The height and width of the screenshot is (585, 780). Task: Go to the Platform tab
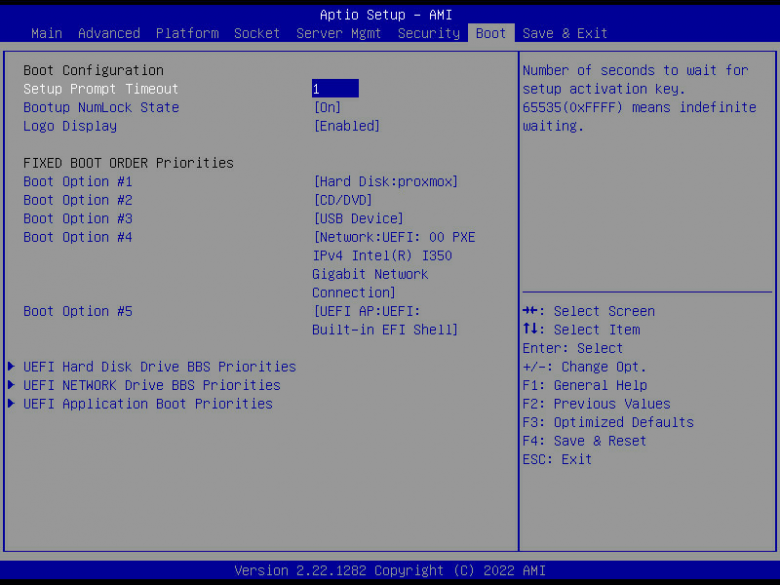187,33
